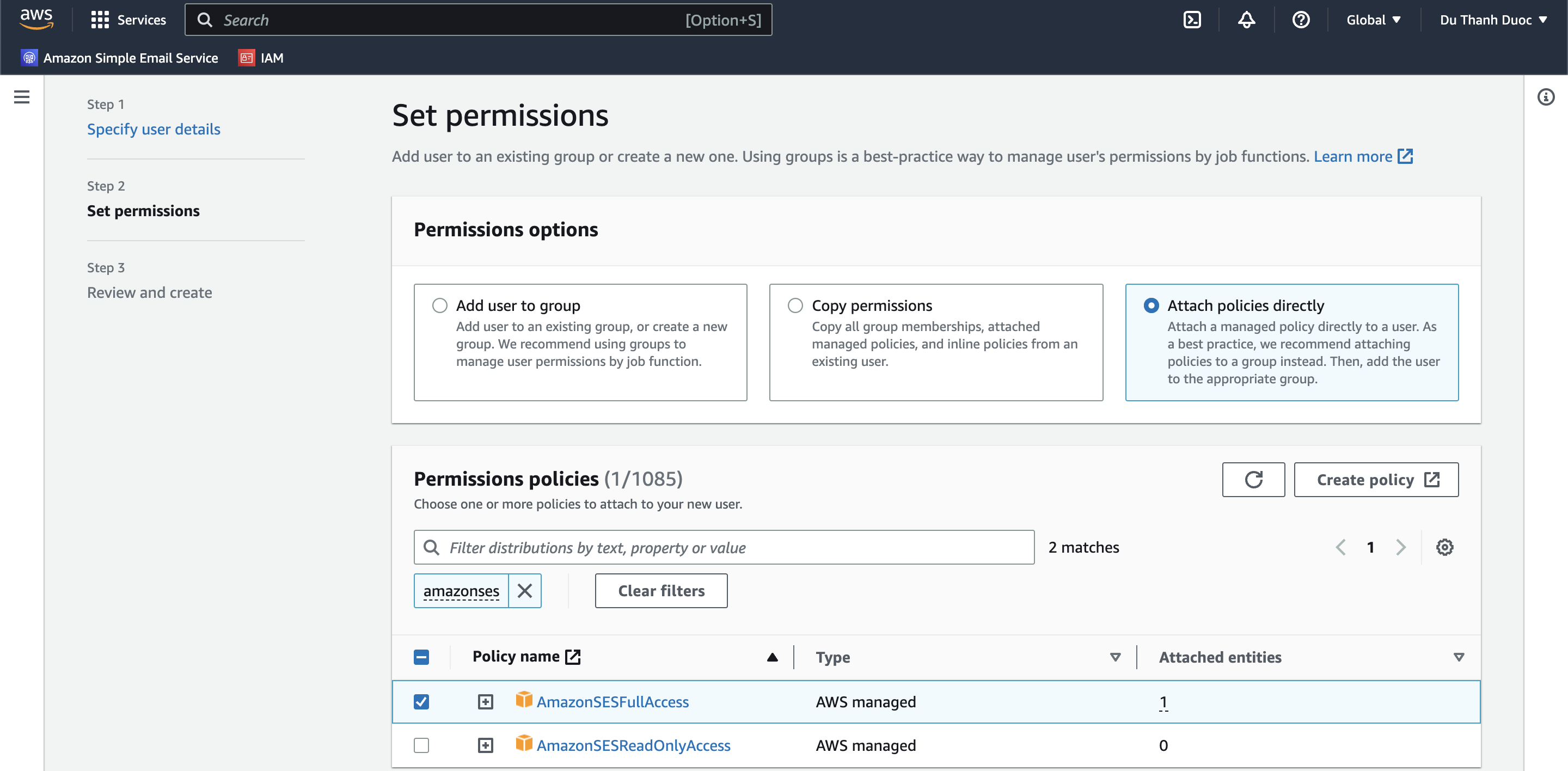1568x771 pixels.
Task: Go to next page of policies
Action: pyautogui.click(x=1401, y=547)
